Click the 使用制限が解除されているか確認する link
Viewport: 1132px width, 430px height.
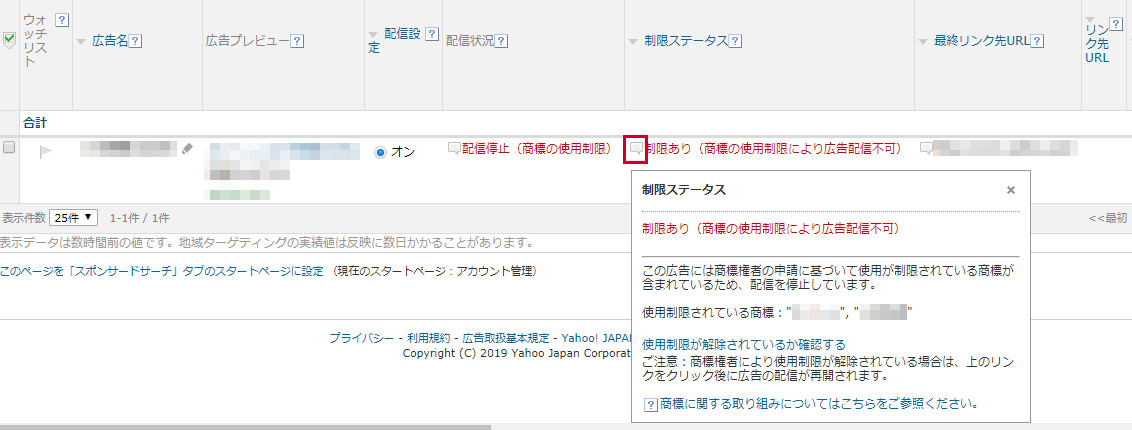(x=744, y=344)
